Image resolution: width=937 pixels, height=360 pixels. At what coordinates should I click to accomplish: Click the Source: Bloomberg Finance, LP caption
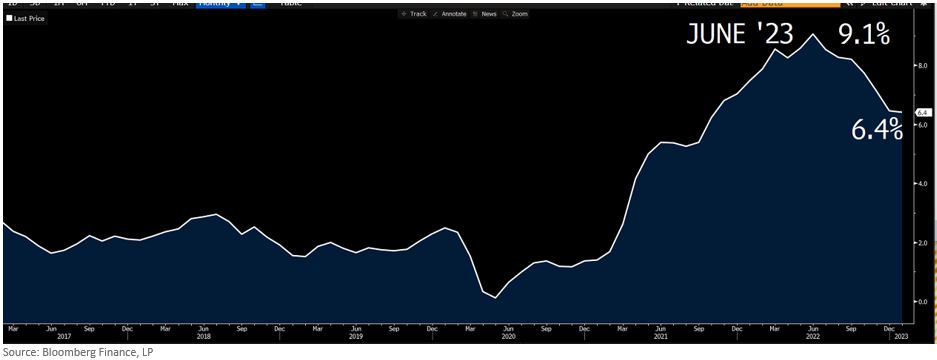click(78, 352)
